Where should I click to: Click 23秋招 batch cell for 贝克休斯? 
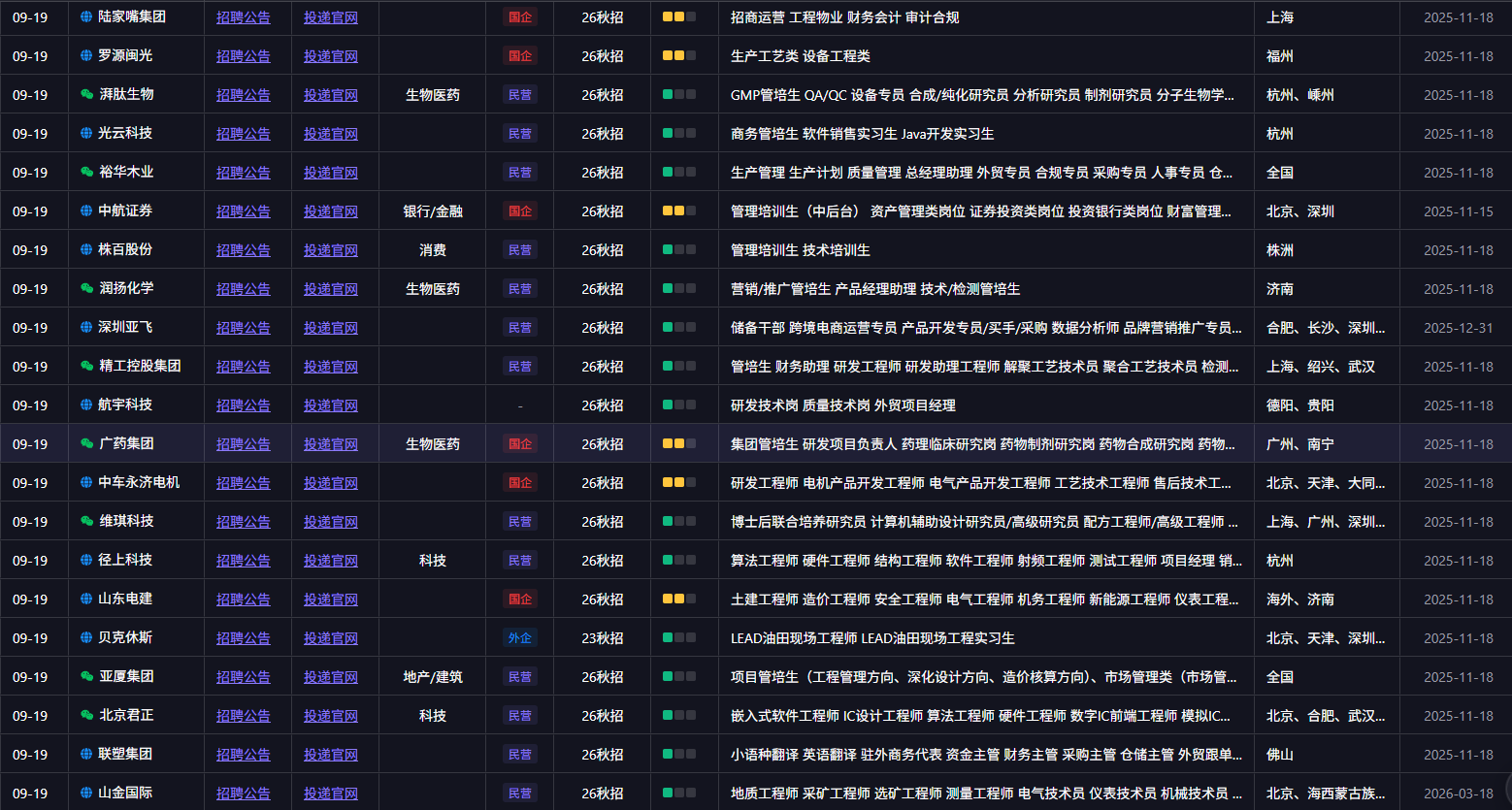pyautogui.click(x=603, y=638)
